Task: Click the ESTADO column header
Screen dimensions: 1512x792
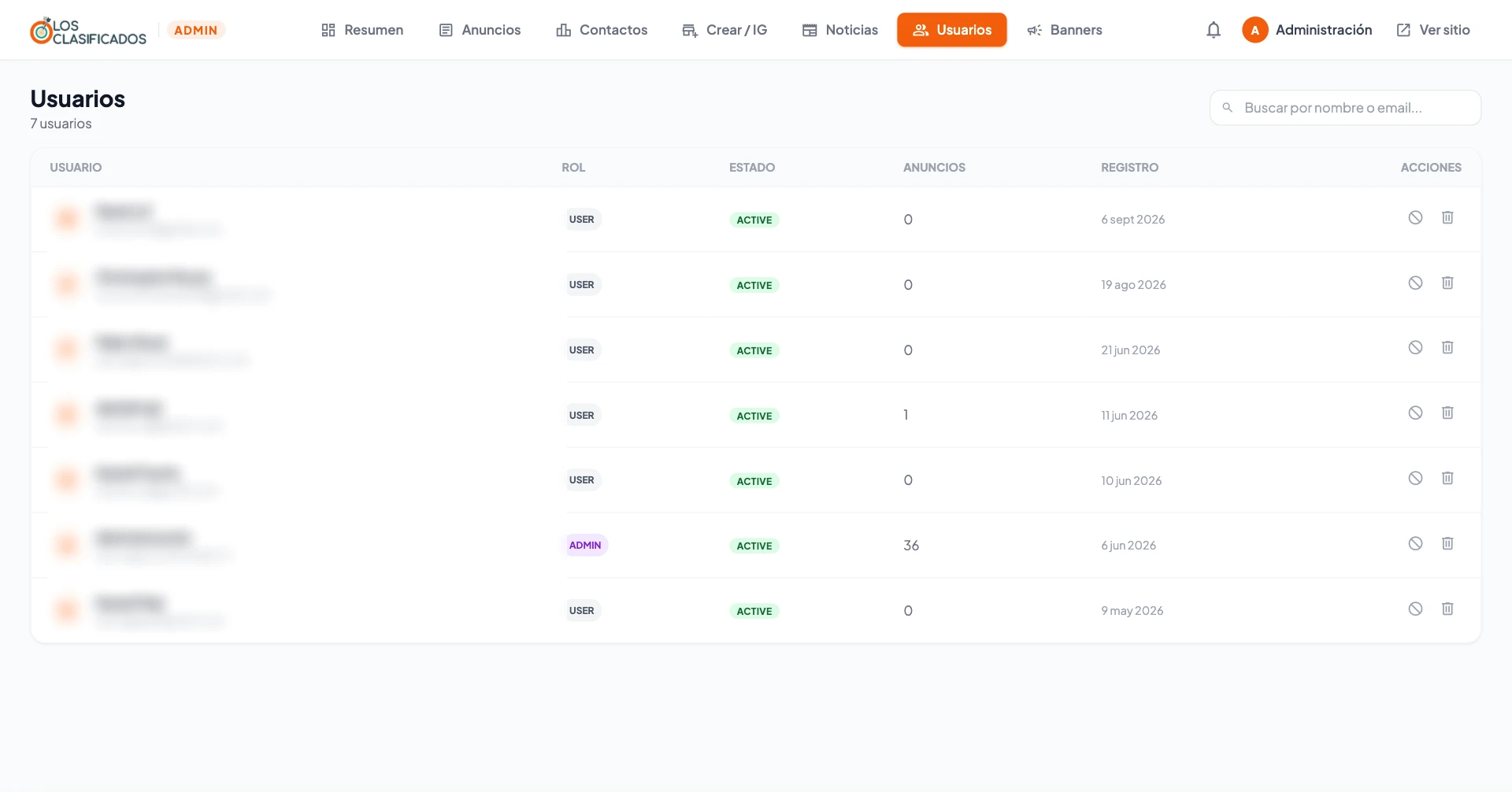Action: [752, 168]
